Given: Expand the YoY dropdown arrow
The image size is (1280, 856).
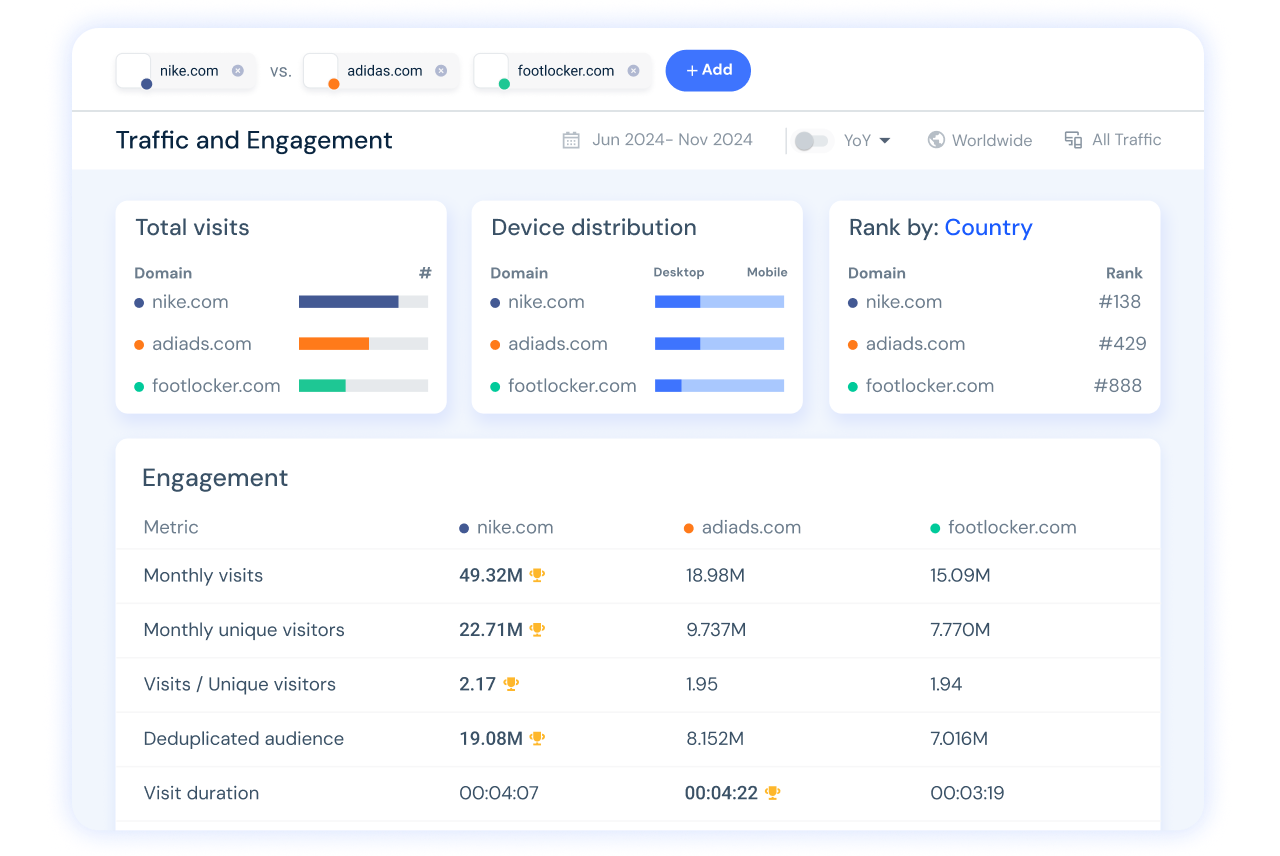Looking at the screenshot, I should coord(885,141).
